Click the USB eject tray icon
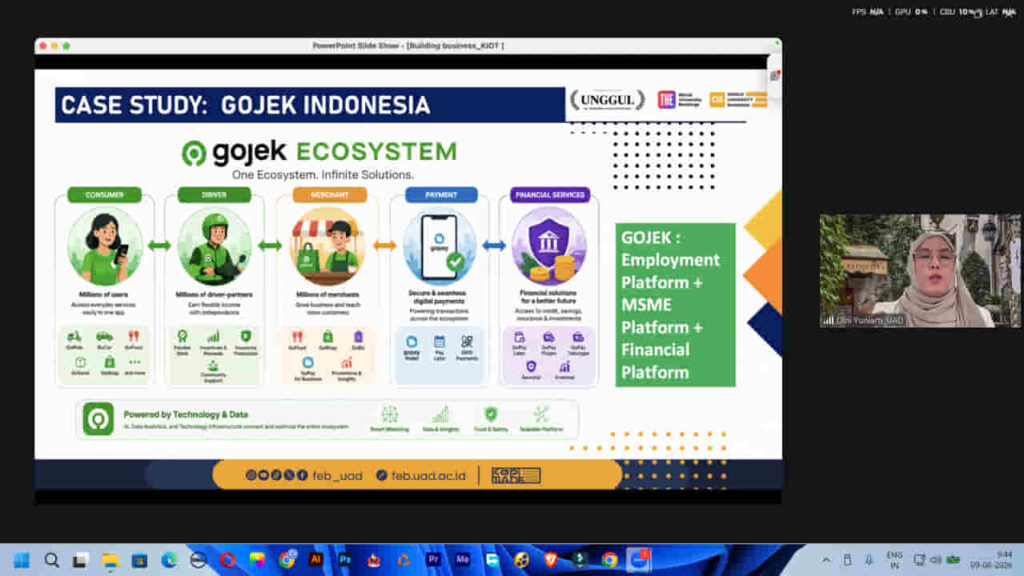 (x=847, y=560)
